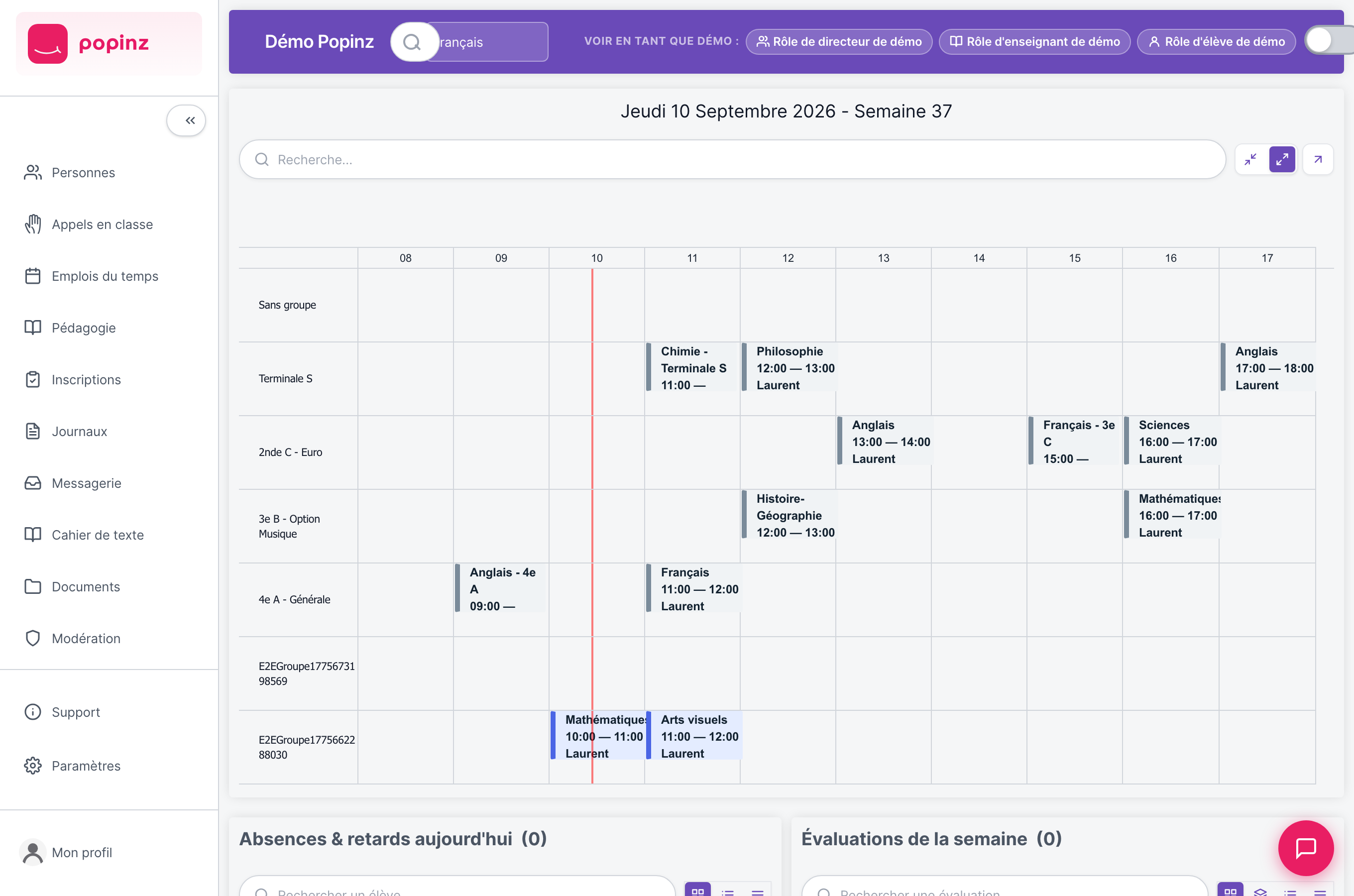Select the Anglais 17:00 — 18:00 lesson
Screen dimensions: 1354x896
1268,367
